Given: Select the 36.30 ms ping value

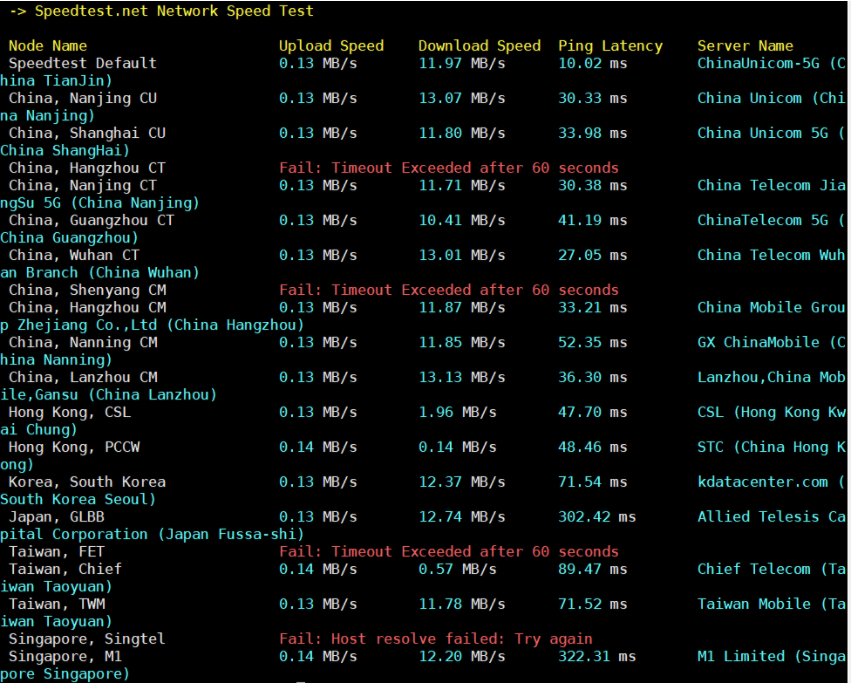Looking at the screenshot, I should (x=593, y=377).
